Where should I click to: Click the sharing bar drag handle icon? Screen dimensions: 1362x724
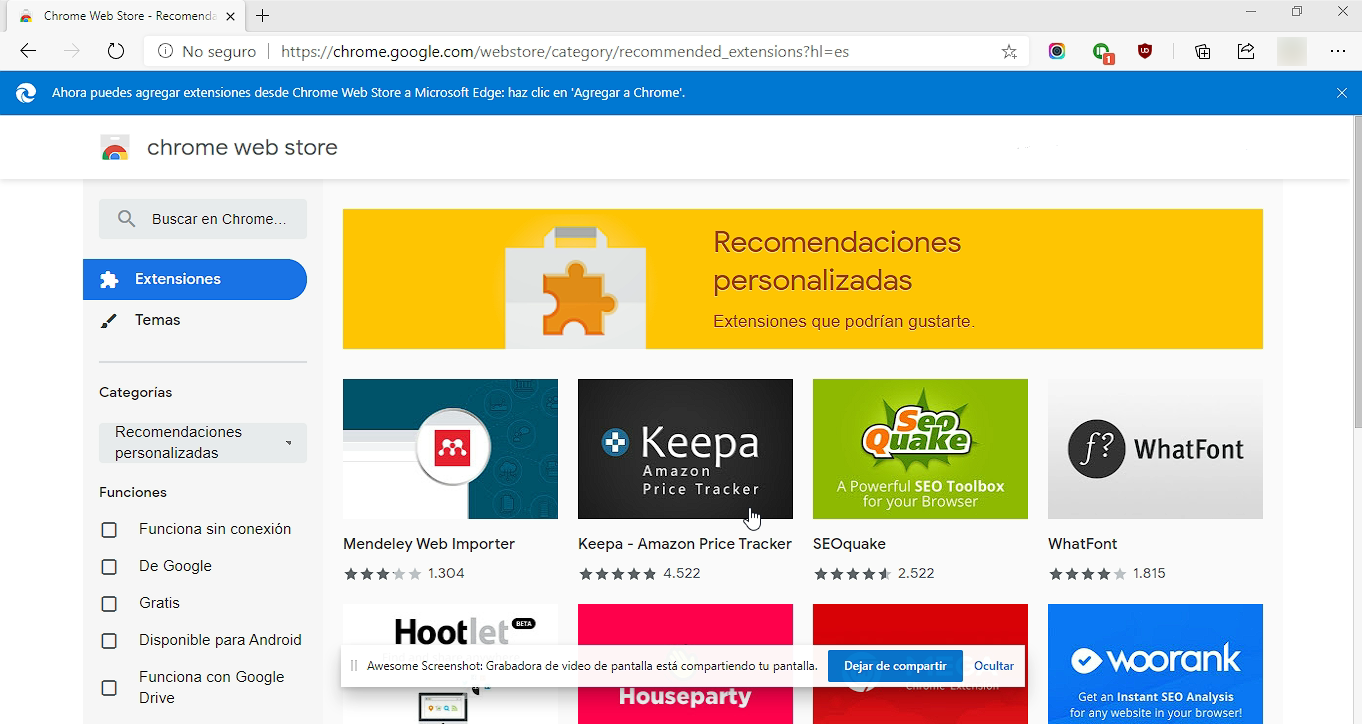[x=353, y=666]
